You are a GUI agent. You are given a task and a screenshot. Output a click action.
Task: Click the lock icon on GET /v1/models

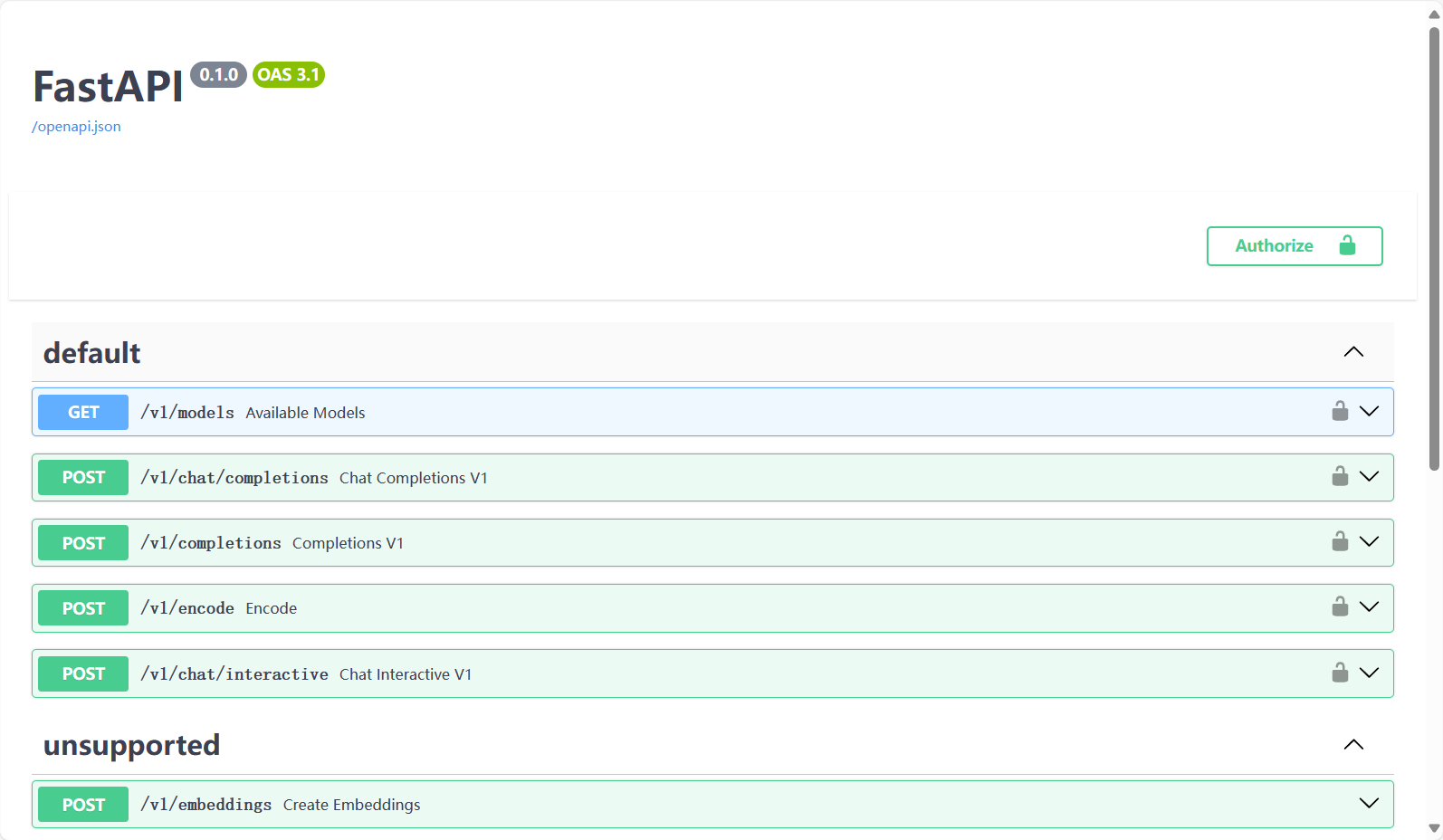click(x=1340, y=412)
